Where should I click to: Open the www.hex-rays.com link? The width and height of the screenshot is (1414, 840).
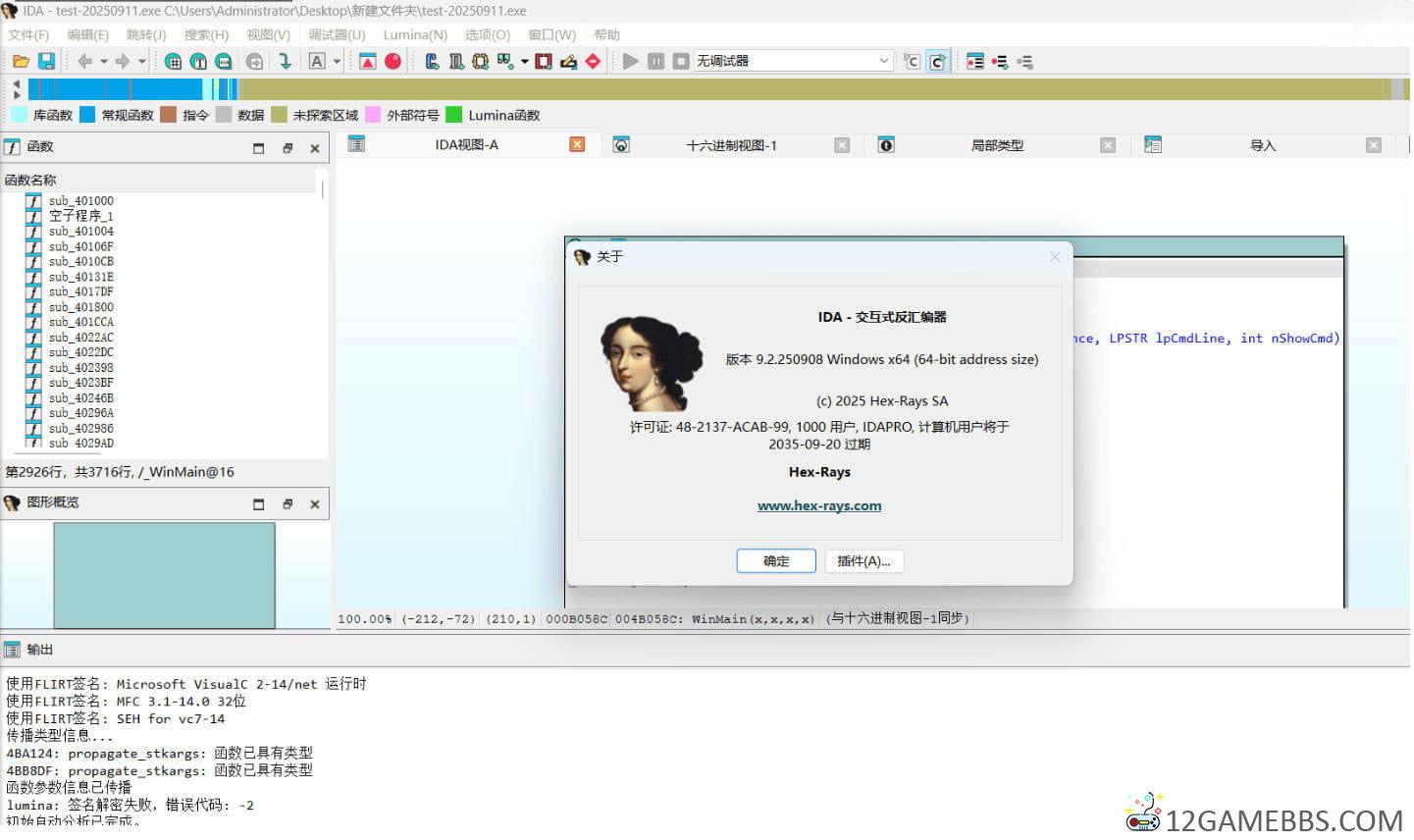(x=819, y=505)
